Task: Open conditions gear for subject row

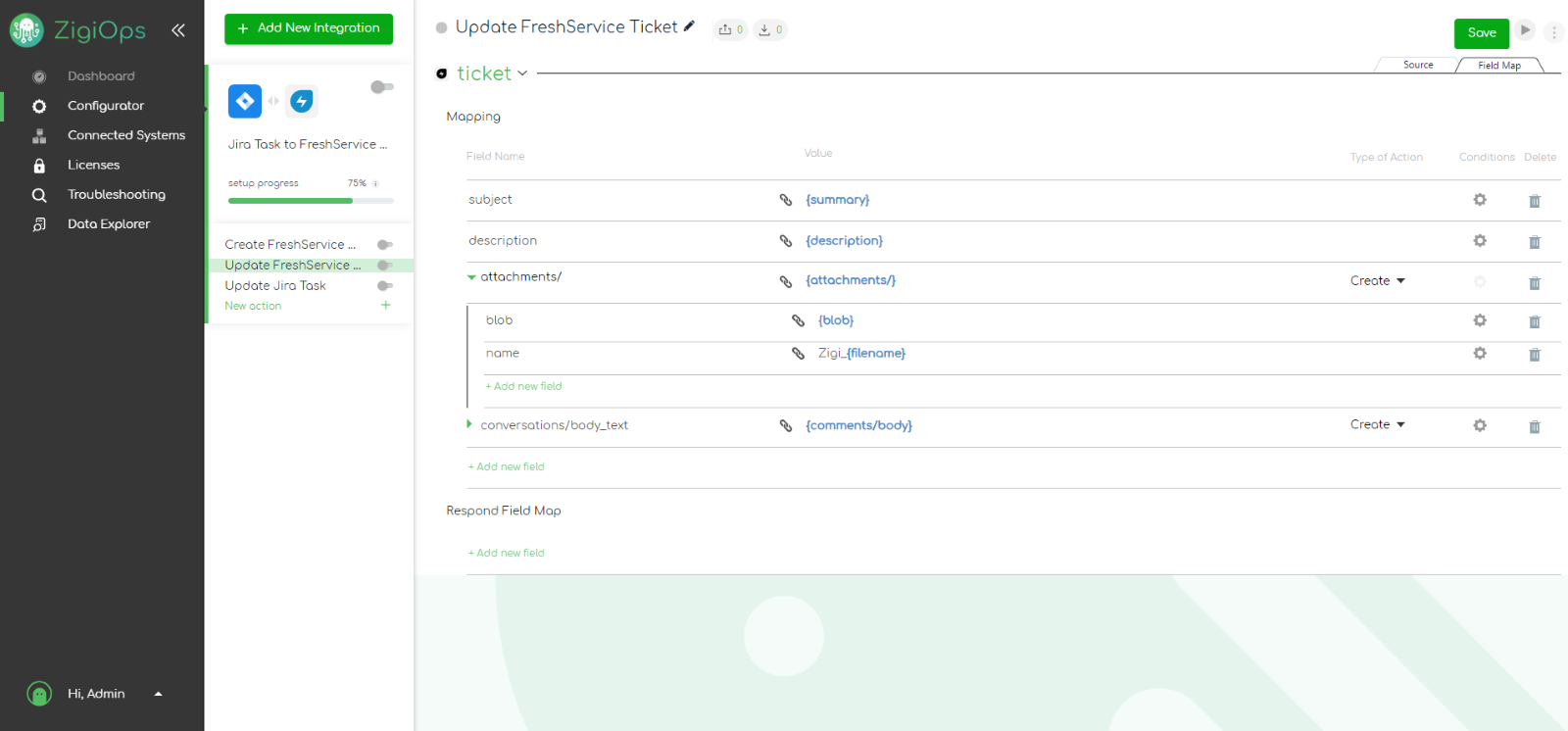Action: pos(1480,200)
